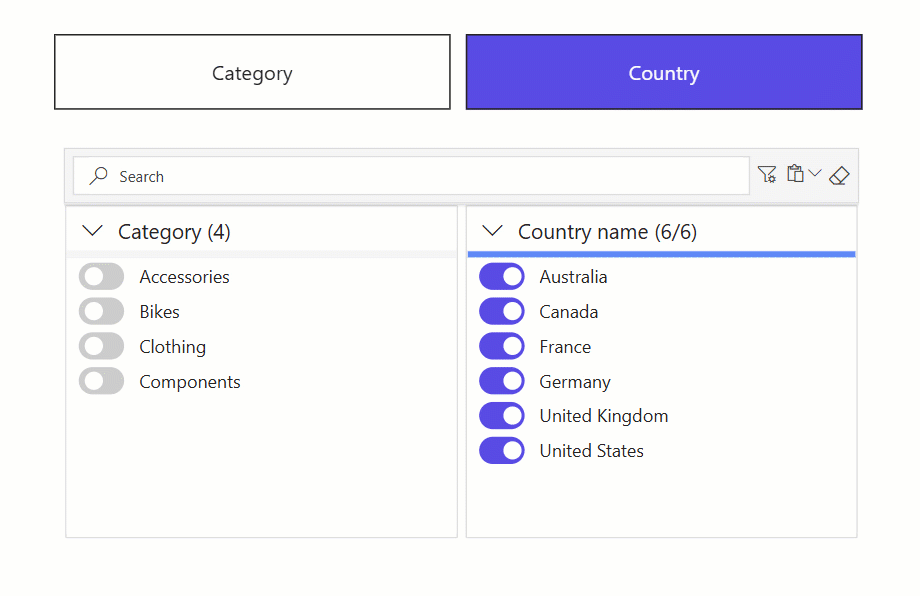
Task: Collapse the Country name (6/6) chevron
Action: [492, 232]
